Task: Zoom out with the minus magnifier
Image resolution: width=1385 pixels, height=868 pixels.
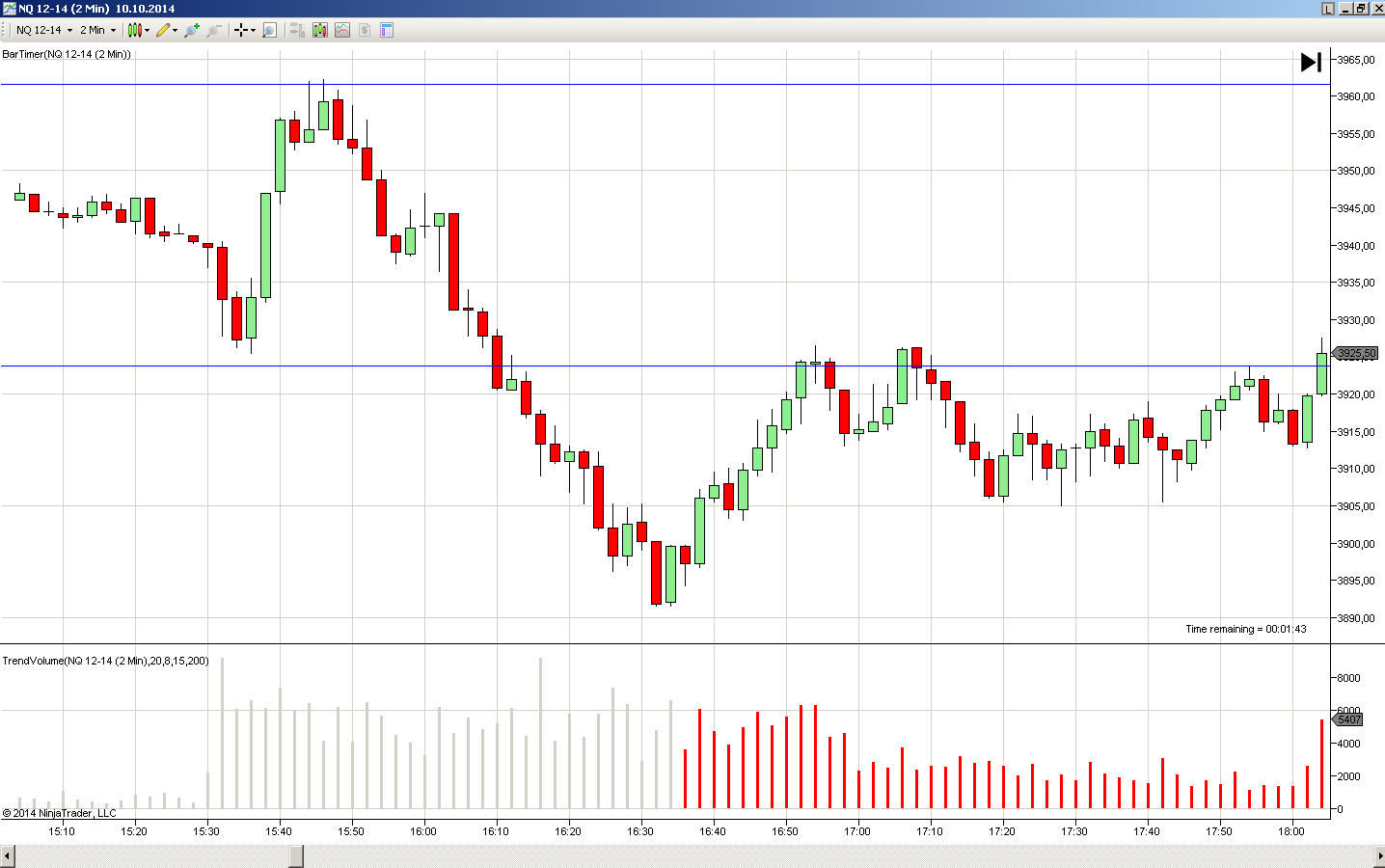Action: 214,30
